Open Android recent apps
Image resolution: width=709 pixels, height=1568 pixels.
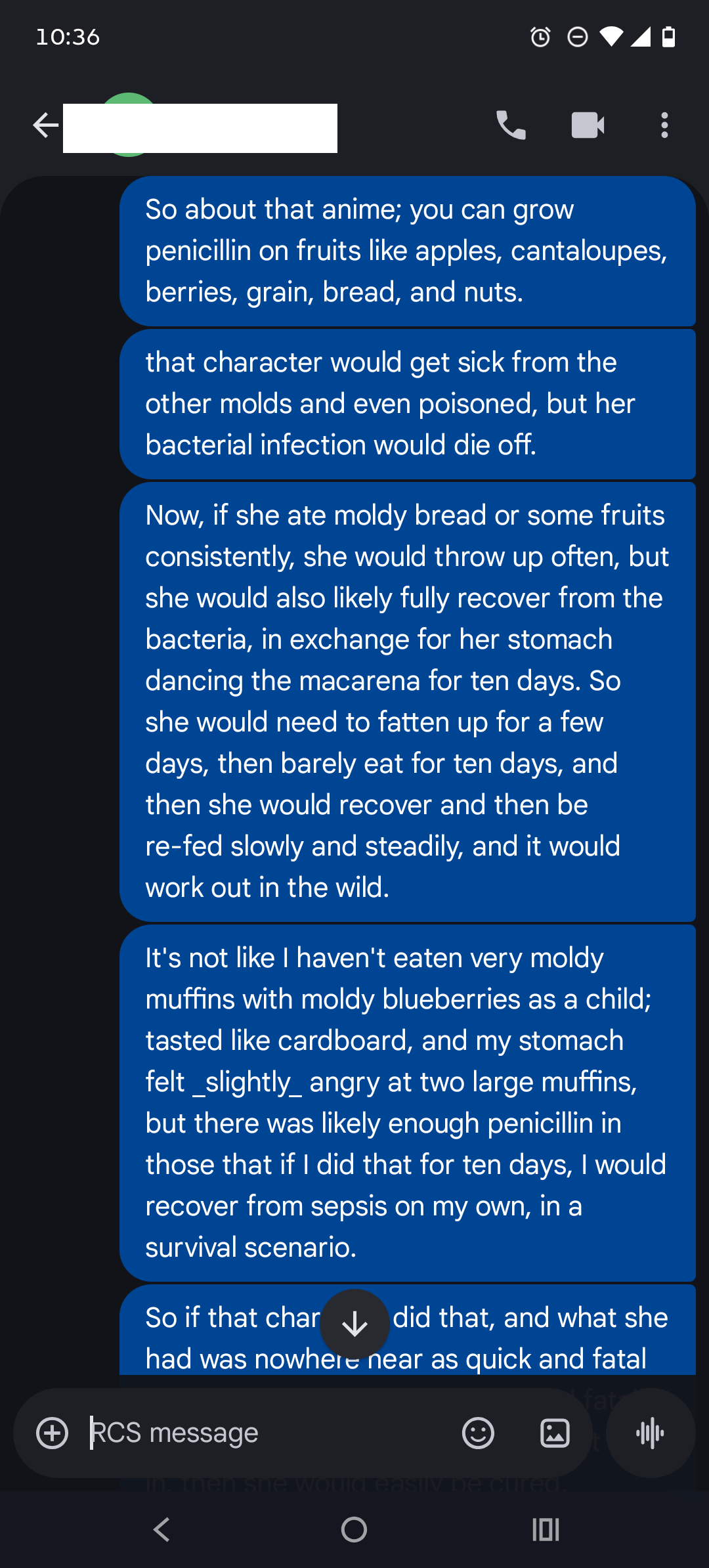click(x=546, y=1529)
